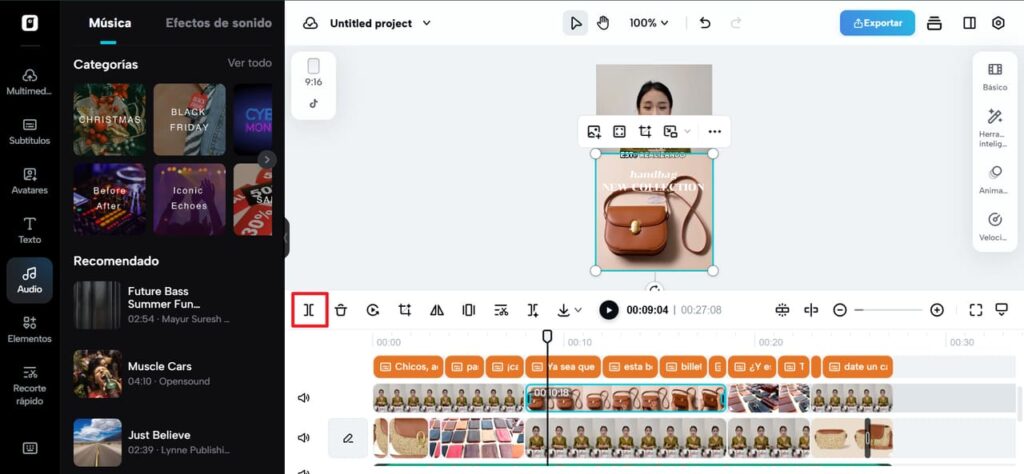Open the Elementos panel in sidebar
Viewport: 1024px width, 474px height.
(x=30, y=329)
